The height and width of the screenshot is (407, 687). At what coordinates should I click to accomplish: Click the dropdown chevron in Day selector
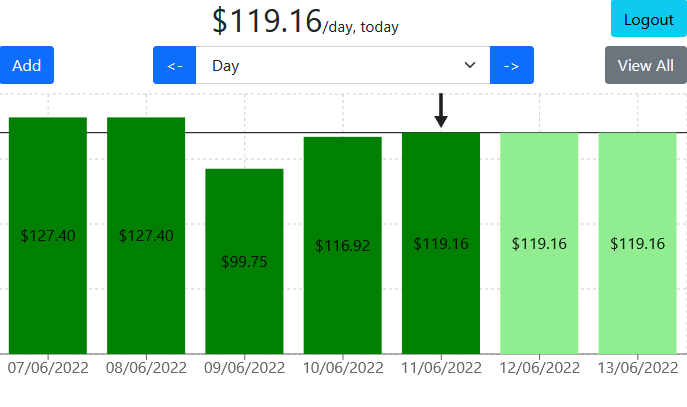click(470, 65)
